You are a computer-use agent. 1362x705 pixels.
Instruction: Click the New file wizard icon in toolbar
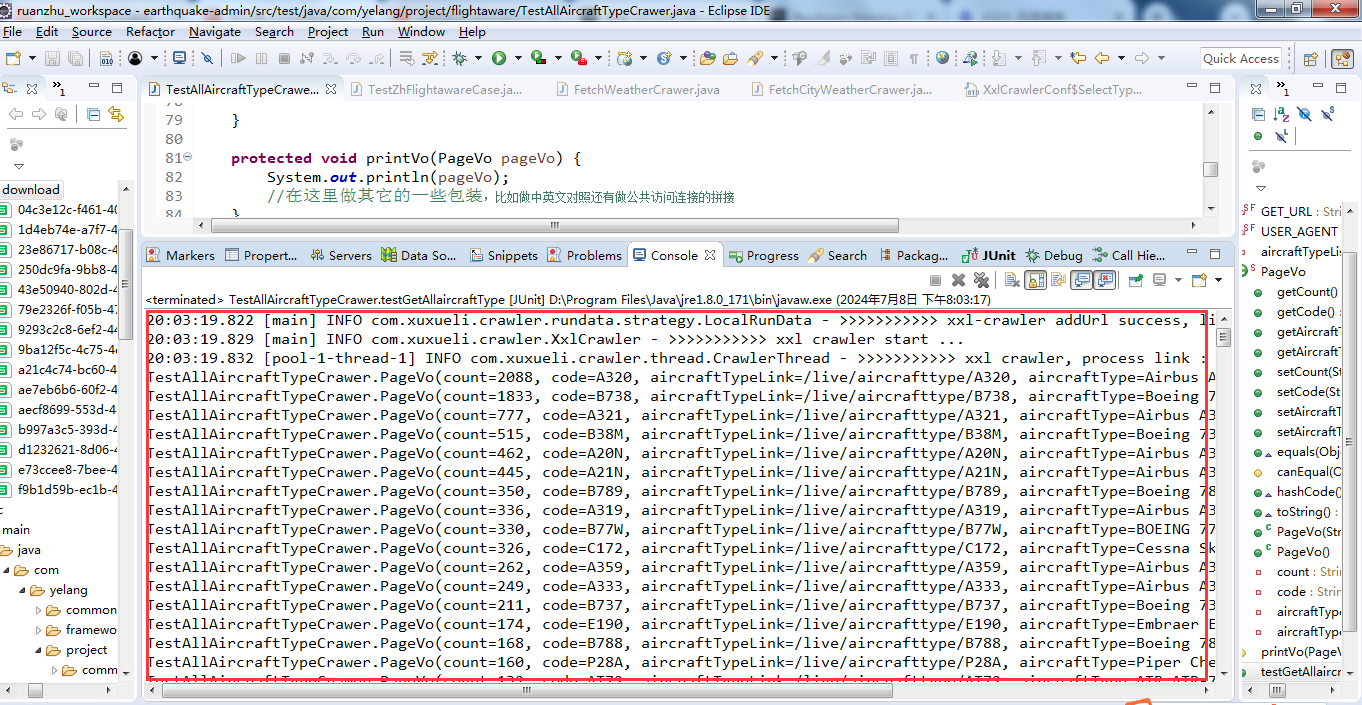13,58
